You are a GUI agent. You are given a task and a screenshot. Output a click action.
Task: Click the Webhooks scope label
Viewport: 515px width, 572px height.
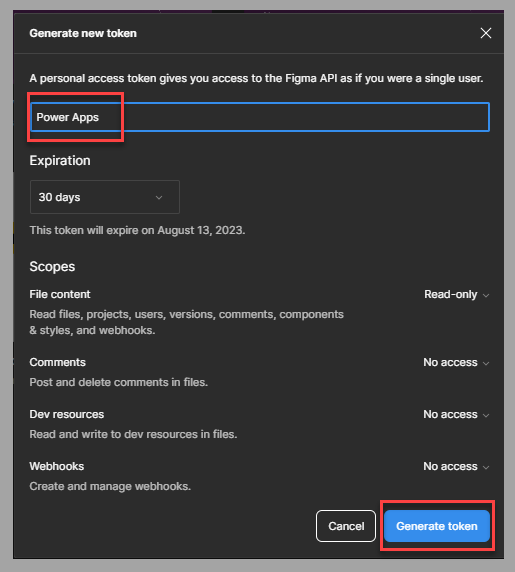coord(57,466)
